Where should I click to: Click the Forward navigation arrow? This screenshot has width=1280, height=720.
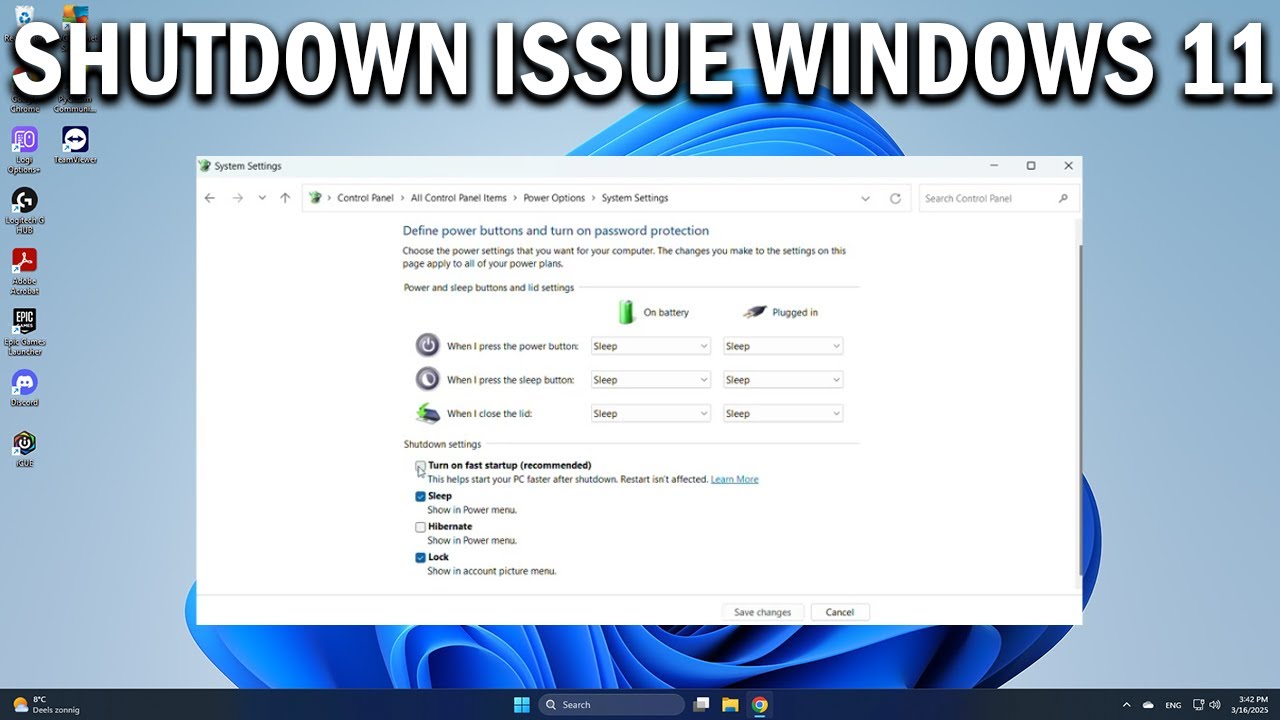tap(237, 198)
